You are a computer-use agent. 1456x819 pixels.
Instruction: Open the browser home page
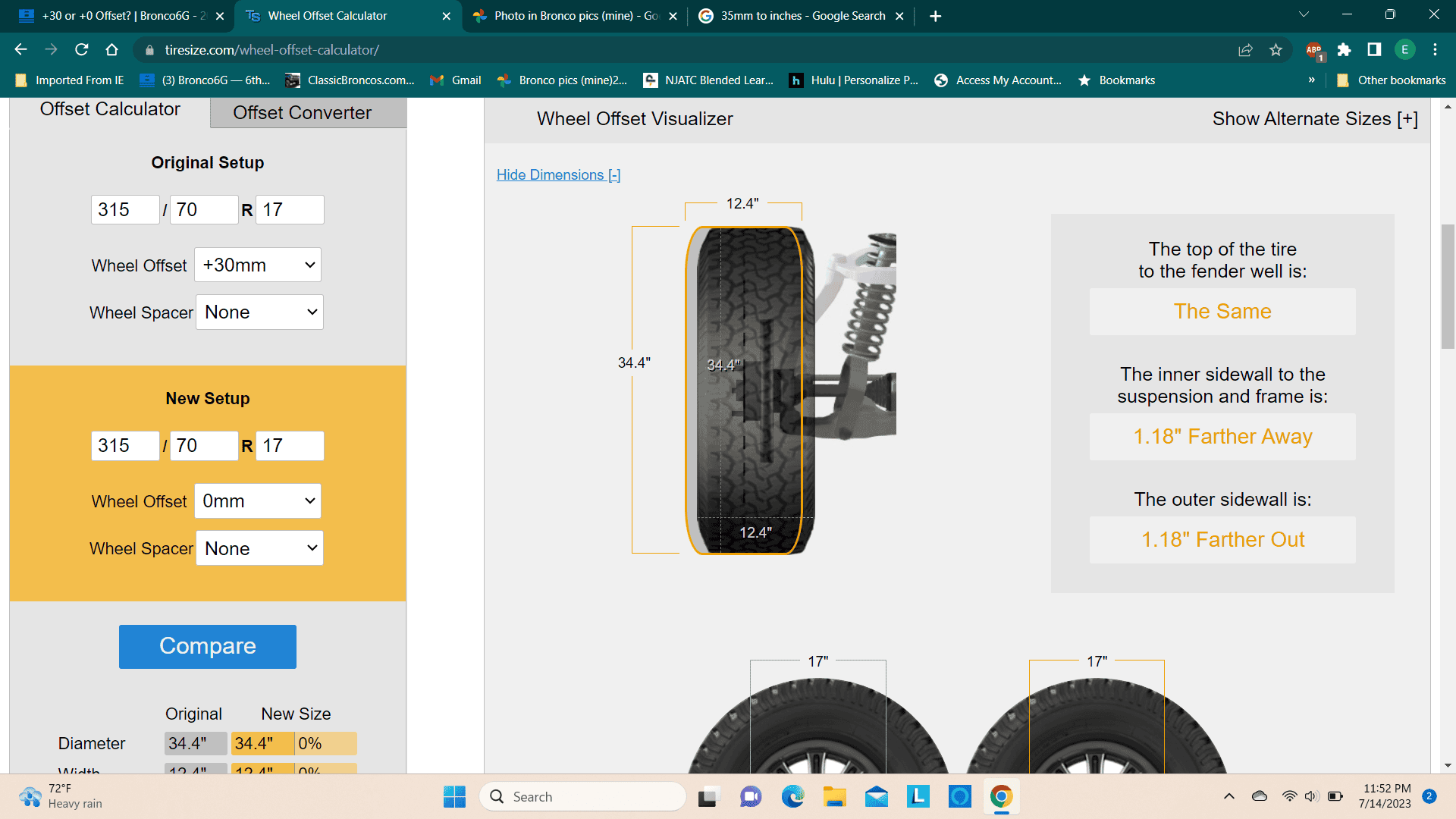(111, 50)
